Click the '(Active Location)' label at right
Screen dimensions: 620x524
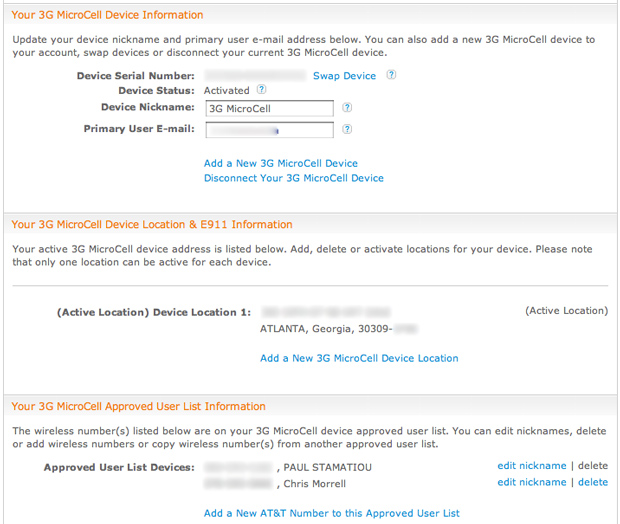pos(566,311)
